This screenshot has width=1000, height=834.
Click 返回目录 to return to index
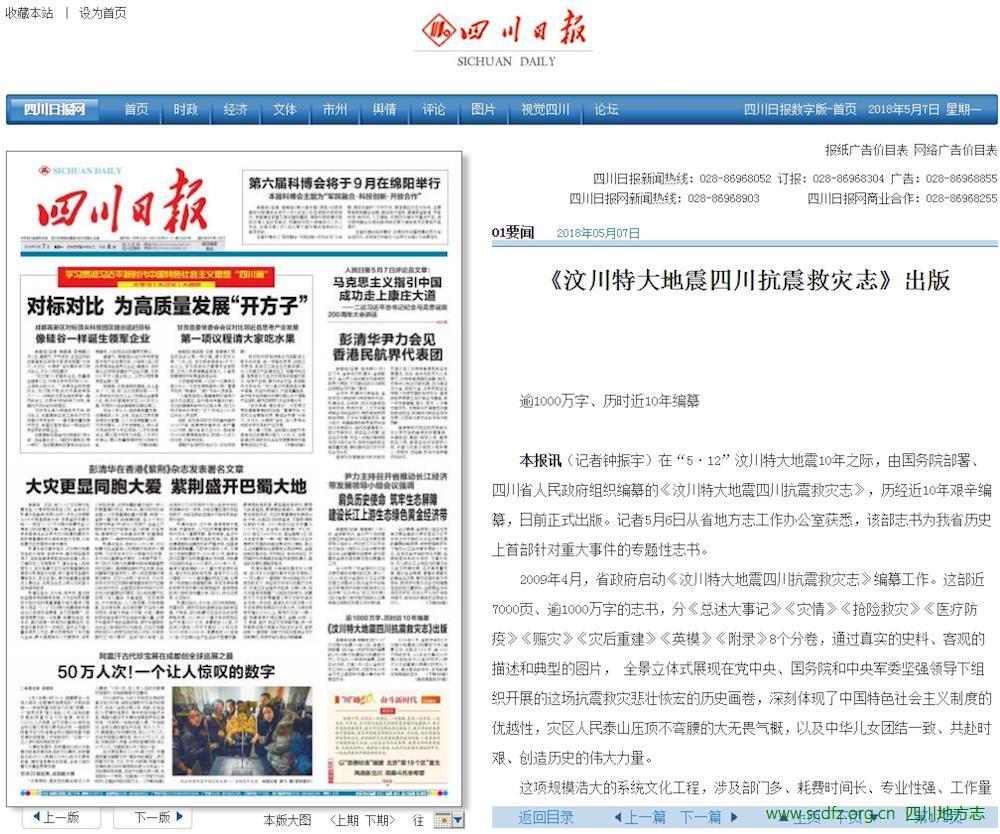pos(546,818)
